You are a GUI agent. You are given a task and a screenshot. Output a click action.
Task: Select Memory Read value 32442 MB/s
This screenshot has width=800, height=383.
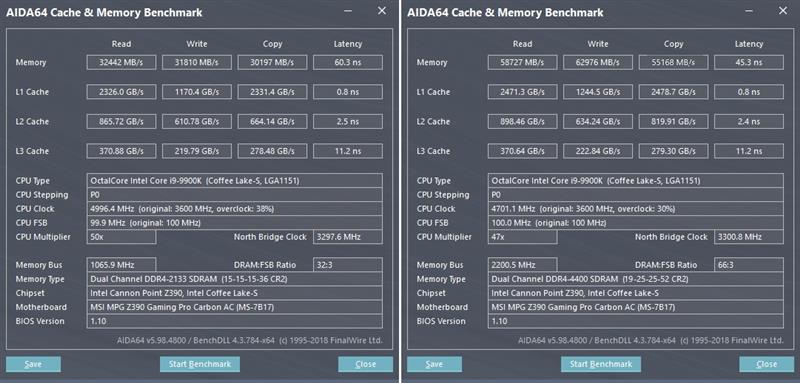tap(121, 62)
